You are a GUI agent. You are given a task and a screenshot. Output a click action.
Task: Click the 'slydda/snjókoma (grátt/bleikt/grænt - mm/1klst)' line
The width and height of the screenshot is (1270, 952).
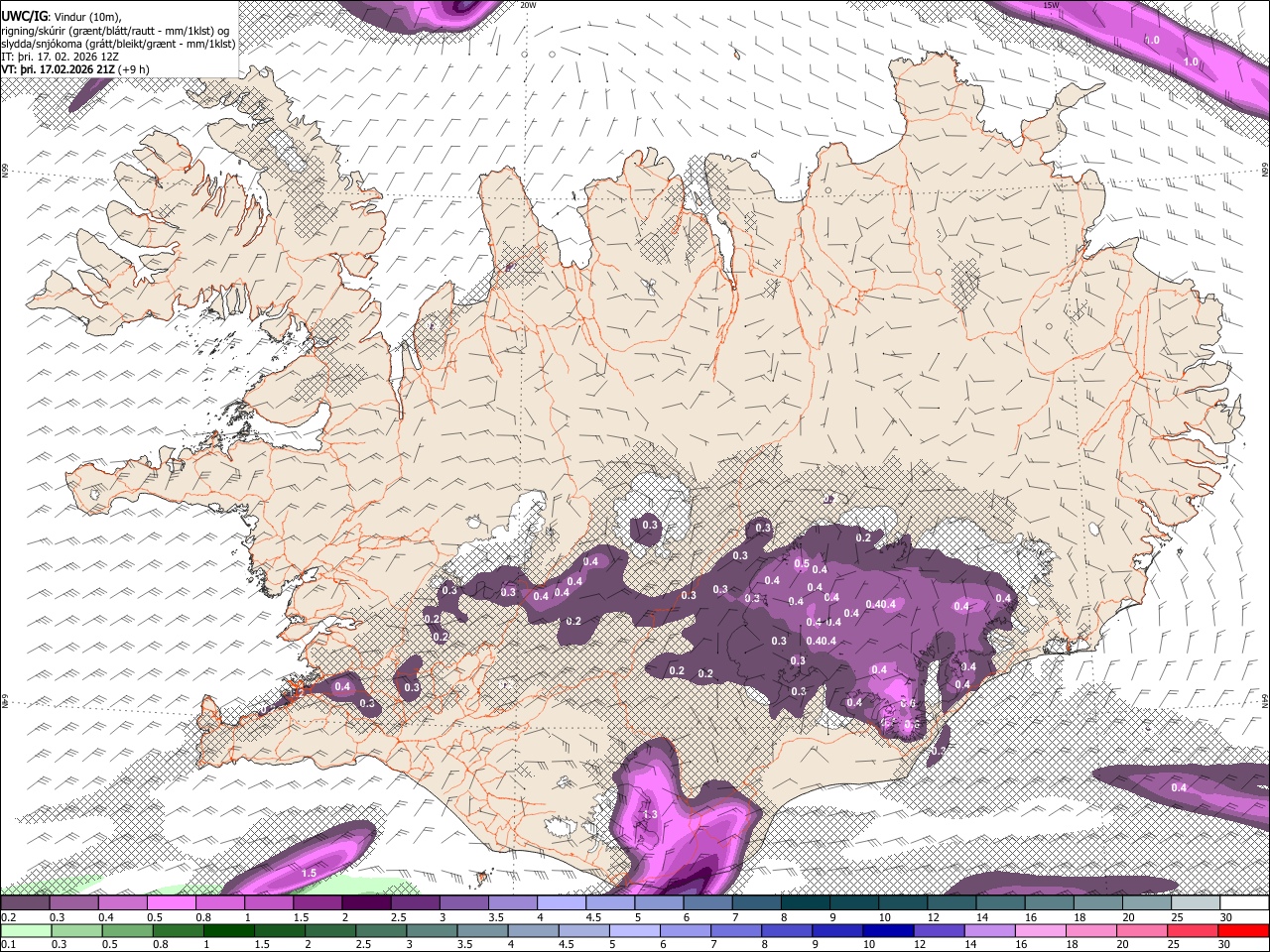(x=118, y=44)
